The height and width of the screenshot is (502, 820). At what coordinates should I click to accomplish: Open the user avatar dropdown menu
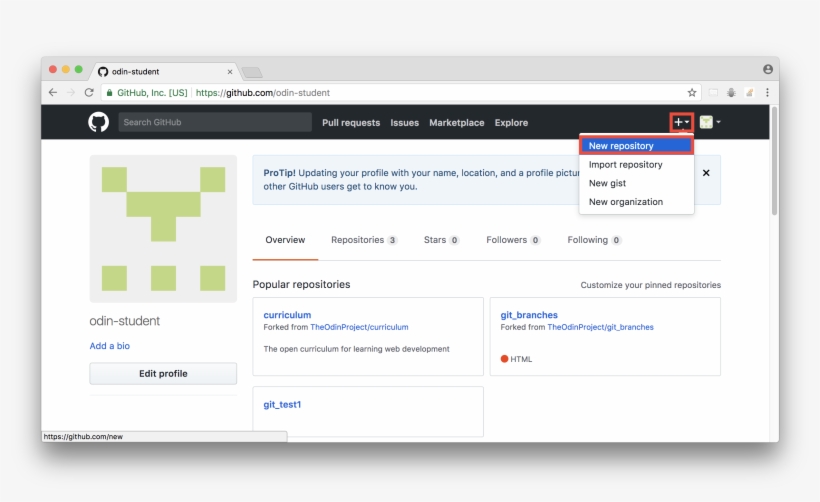point(710,122)
